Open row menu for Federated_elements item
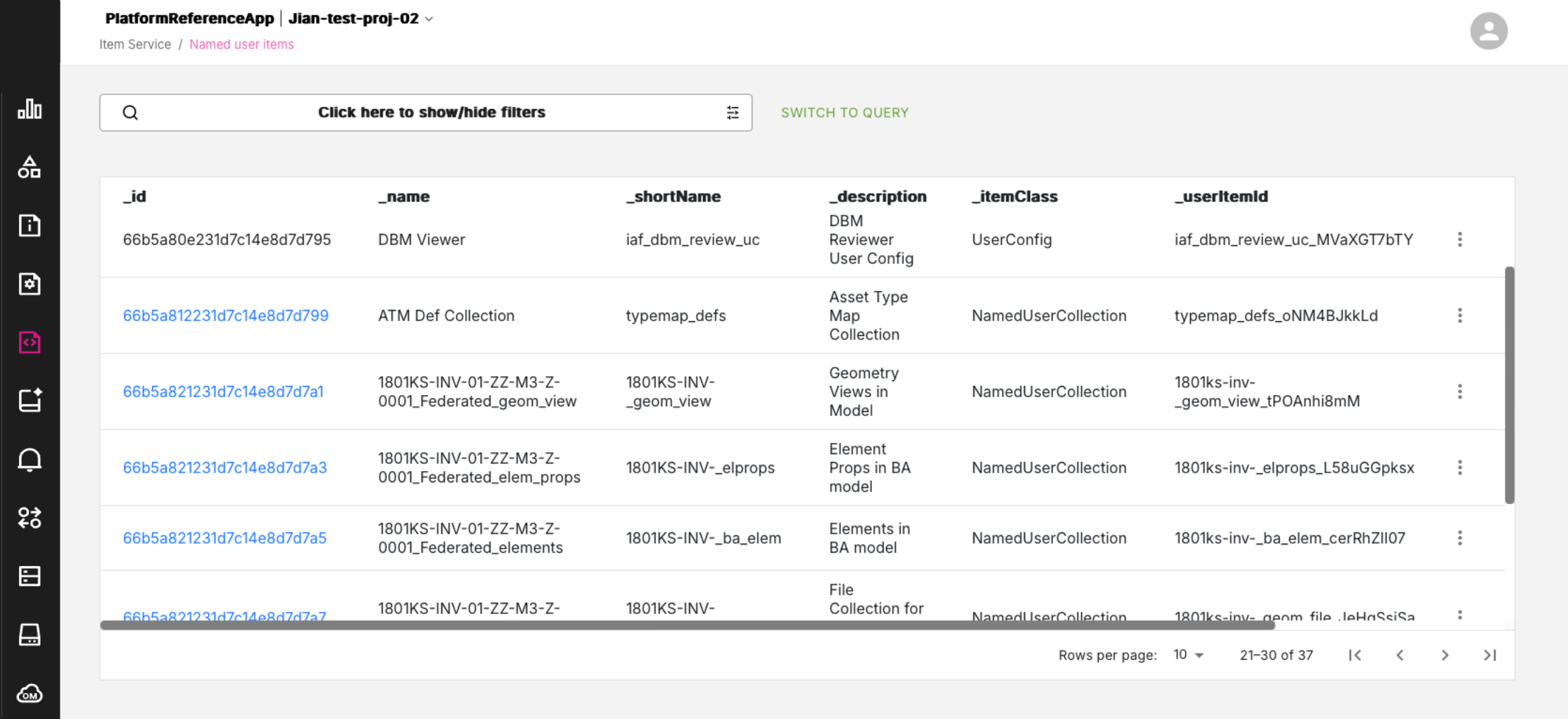 click(1460, 538)
